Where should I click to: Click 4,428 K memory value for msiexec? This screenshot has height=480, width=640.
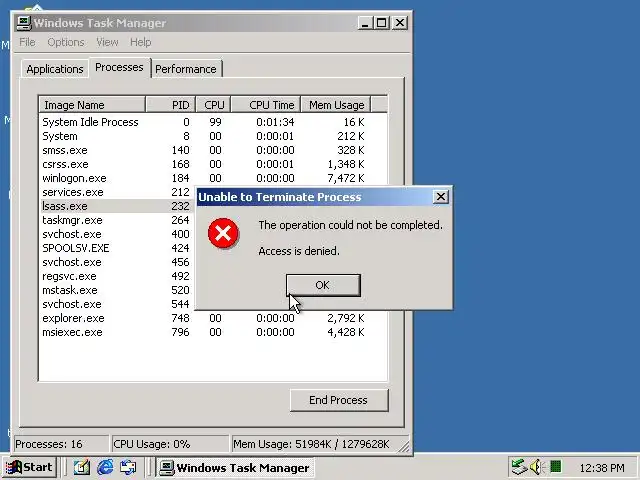(x=346, y=332)
